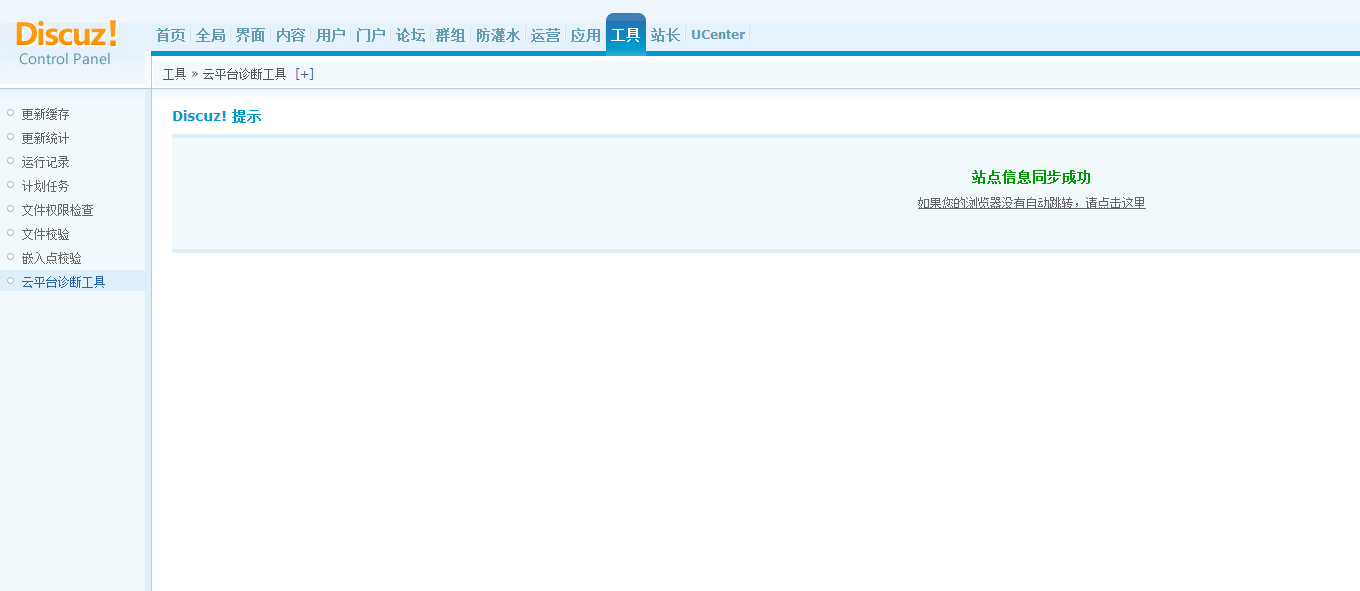Open 更新统计 in the sidebar
Image resolution: width=1360 pixels, height=591 pixels.
(46, 138)
